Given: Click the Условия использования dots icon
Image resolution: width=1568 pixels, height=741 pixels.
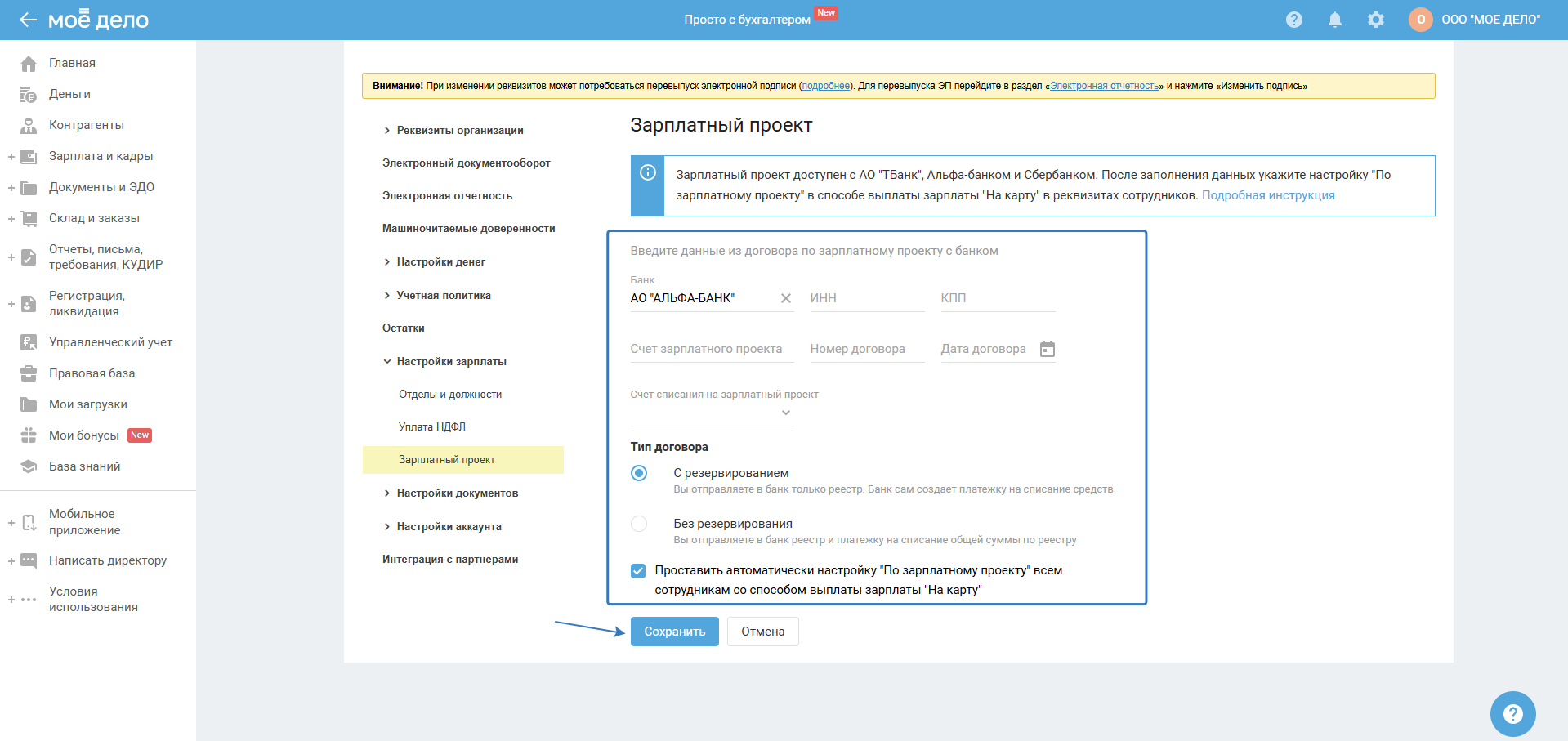Looking at the screenshot, I should pyautogui.click(x=29, y=600).
